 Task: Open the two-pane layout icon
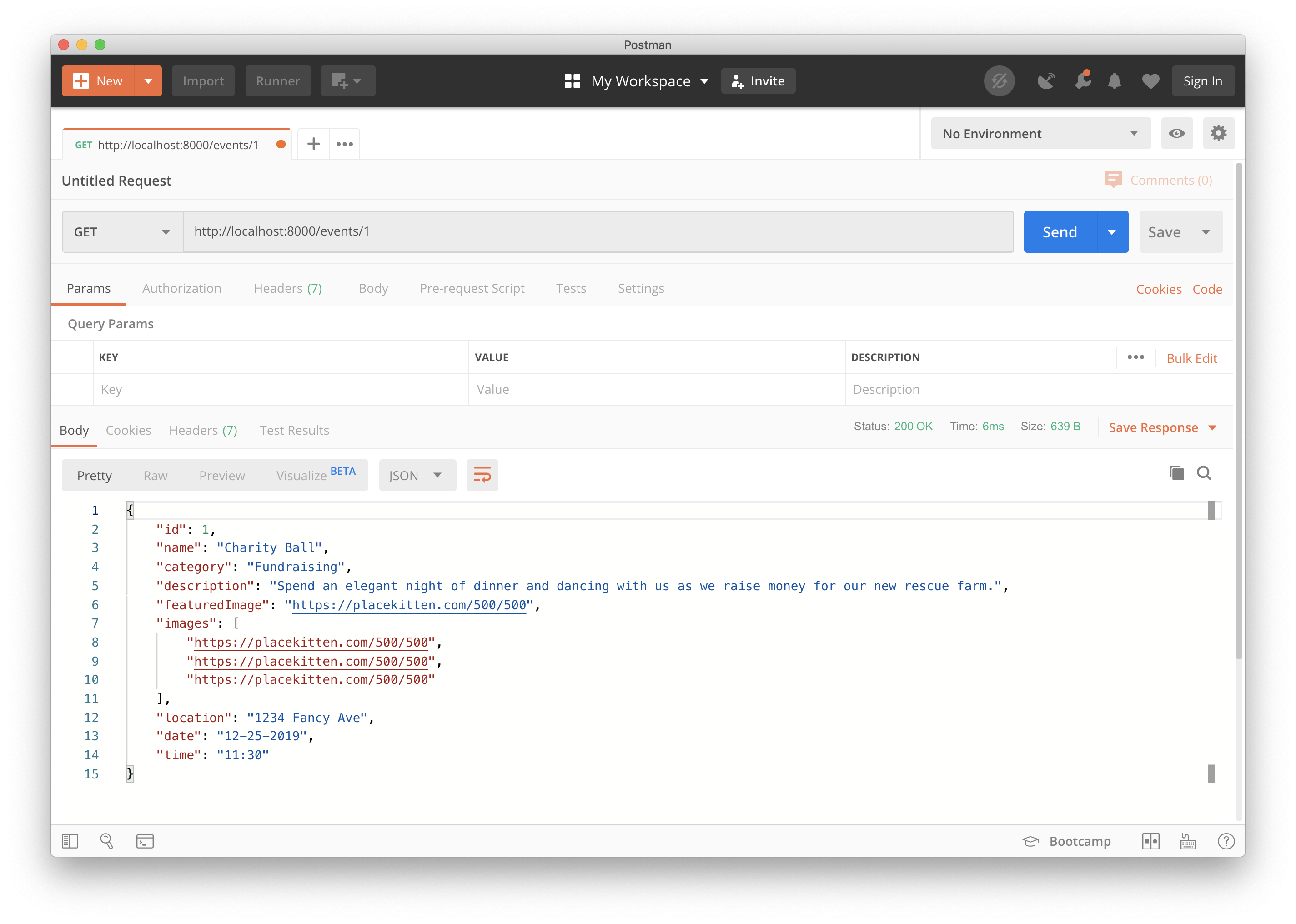(x=1150, y=841)
